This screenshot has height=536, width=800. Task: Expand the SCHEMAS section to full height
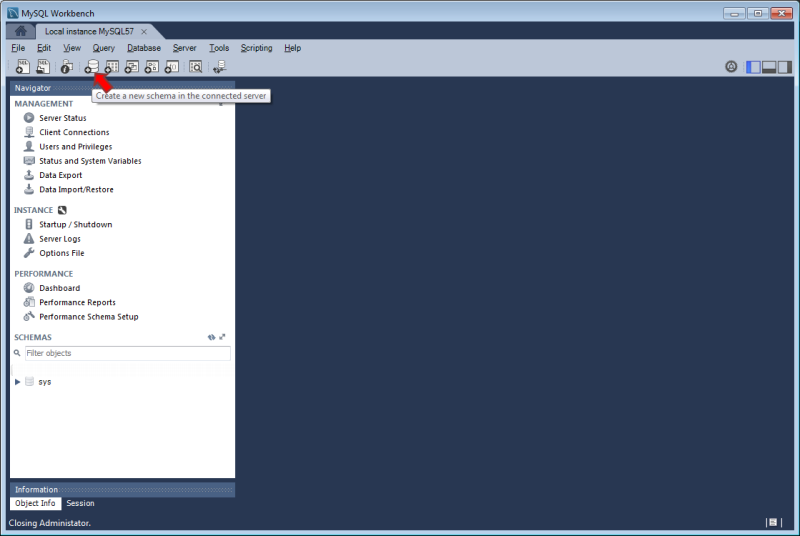[x=222, y=337]
